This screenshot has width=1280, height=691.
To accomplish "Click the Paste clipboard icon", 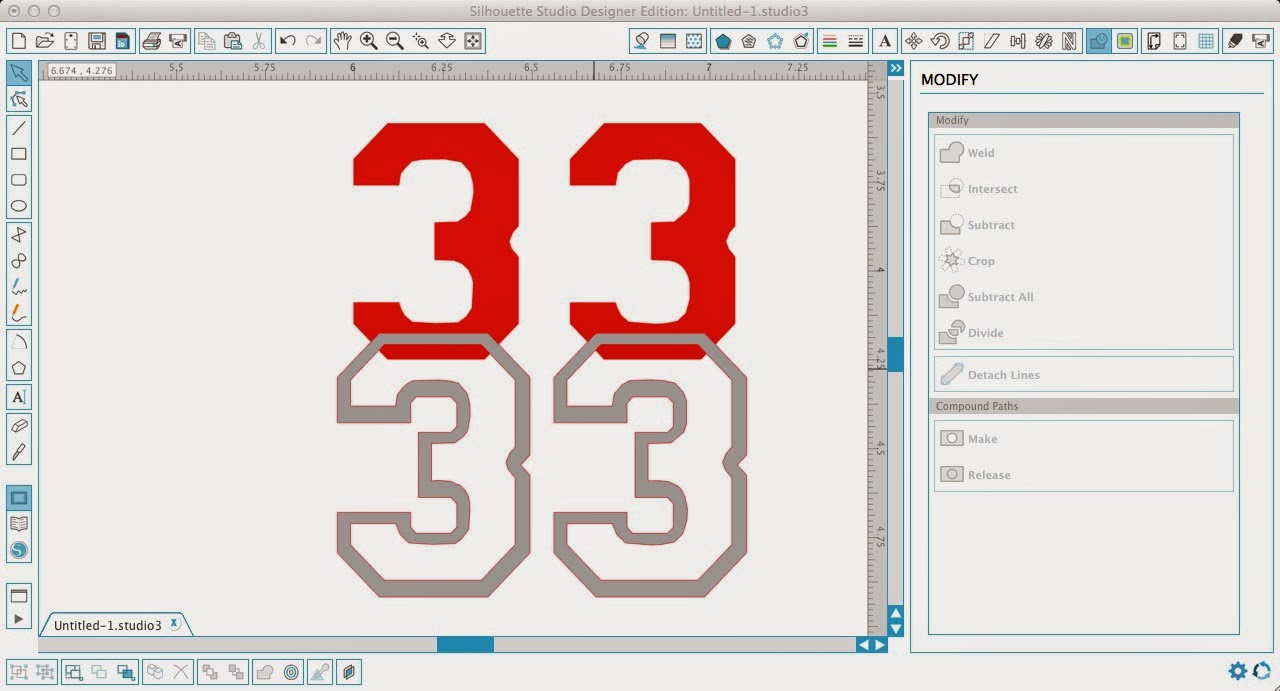I will (233, 41).
